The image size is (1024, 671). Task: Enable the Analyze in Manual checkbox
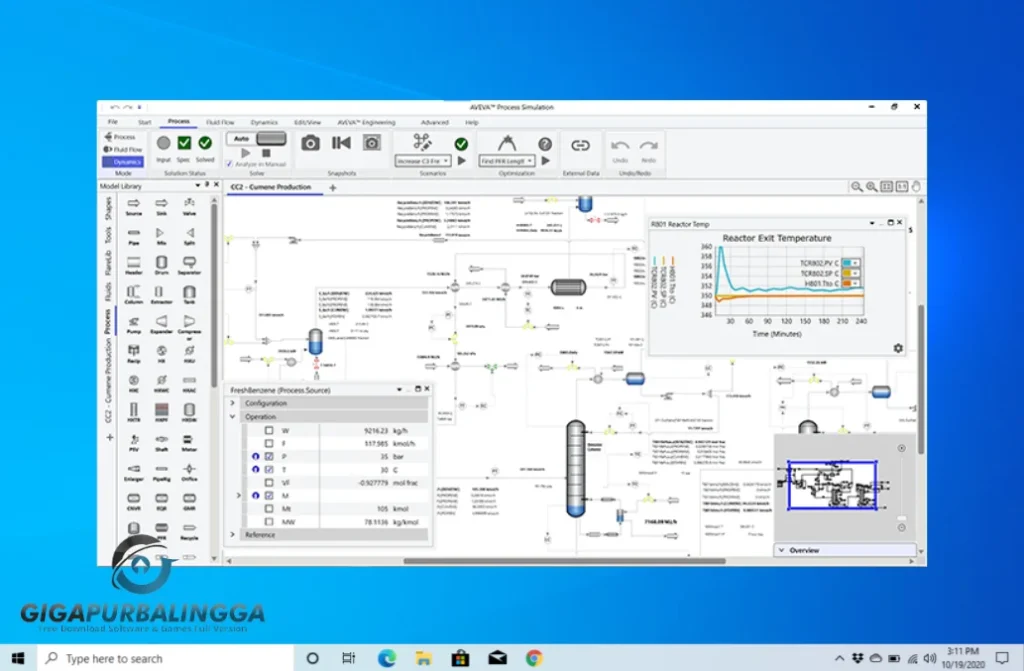(x=229, y=163)
